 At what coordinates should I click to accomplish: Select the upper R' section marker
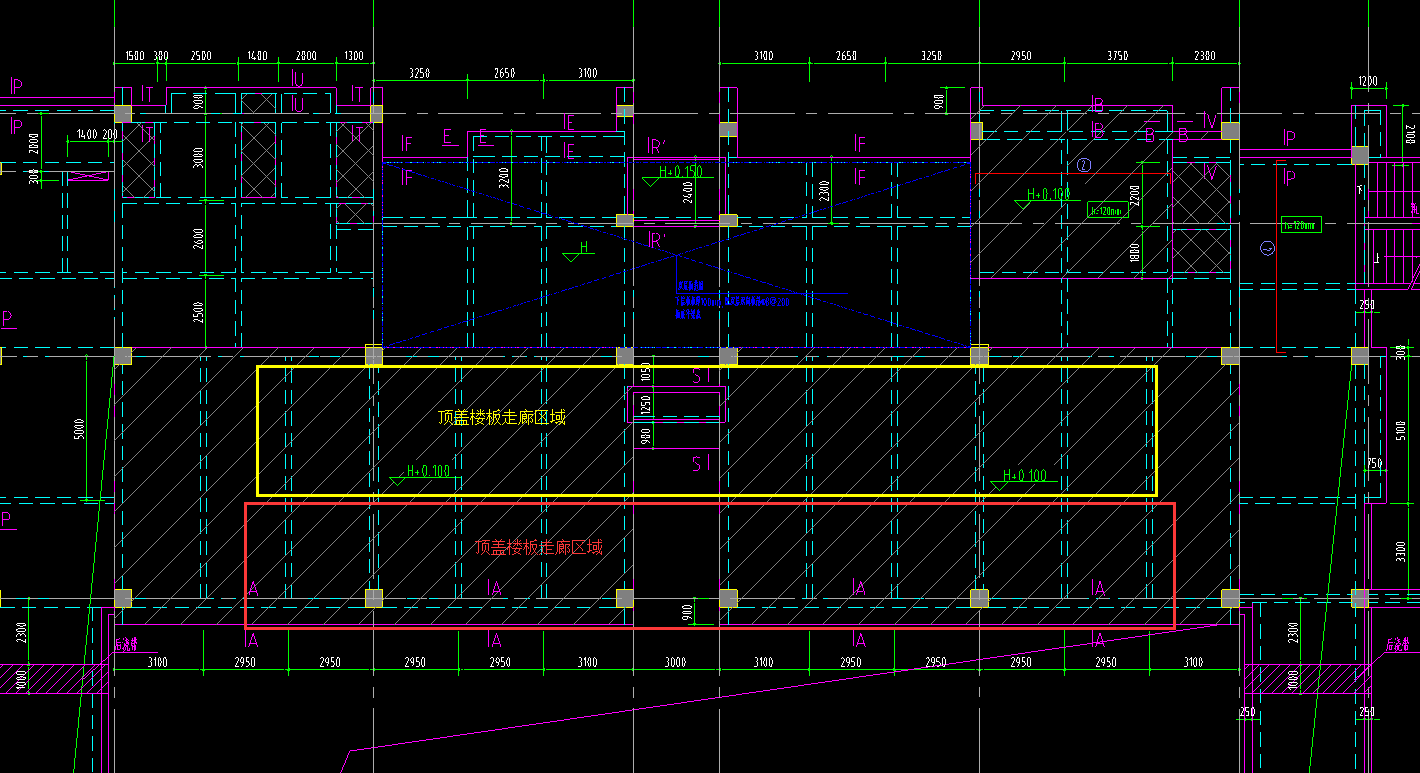tap(658, 148)
